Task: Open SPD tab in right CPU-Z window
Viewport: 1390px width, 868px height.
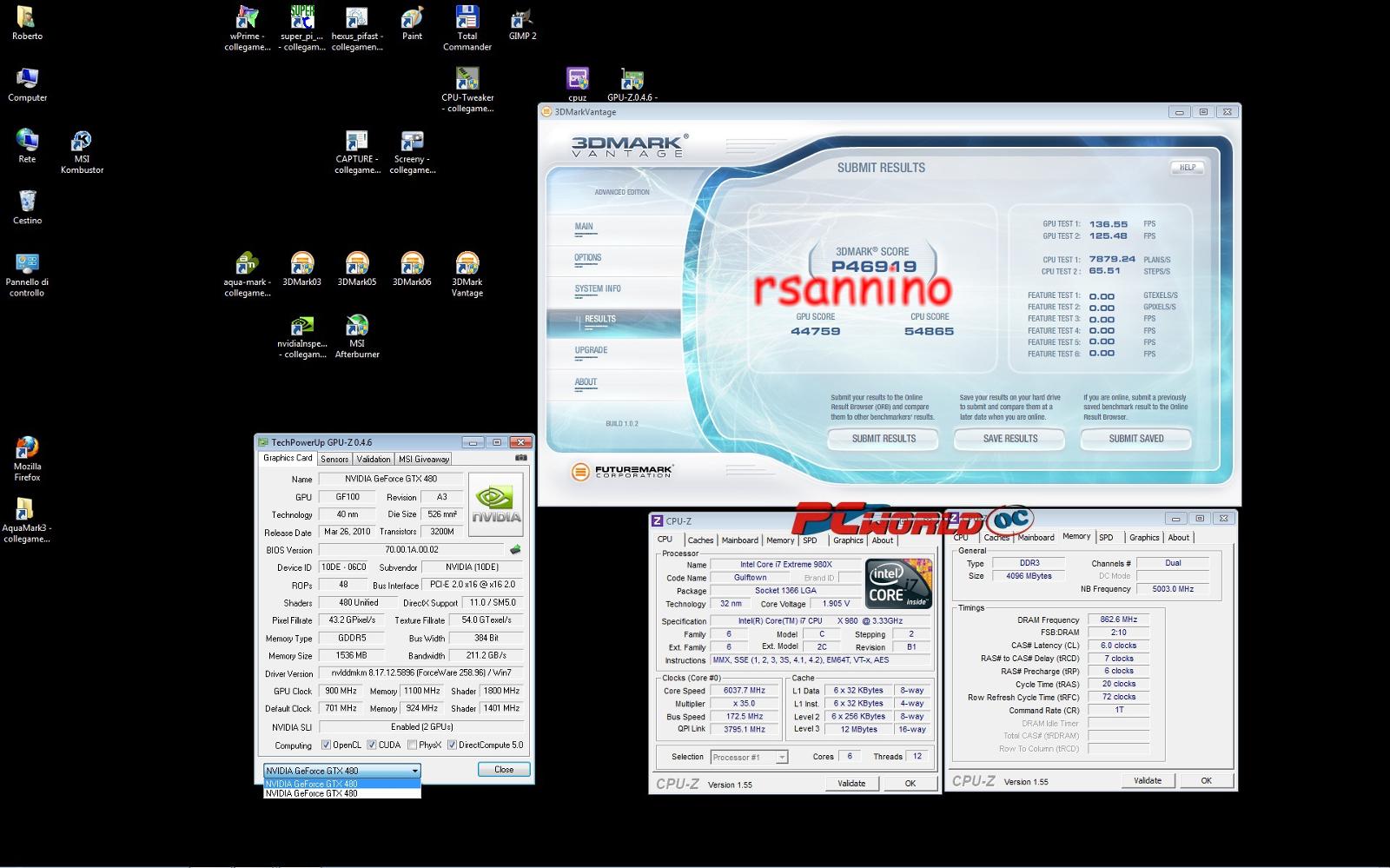Action: pyautogui.click(x=1106, y=537)
